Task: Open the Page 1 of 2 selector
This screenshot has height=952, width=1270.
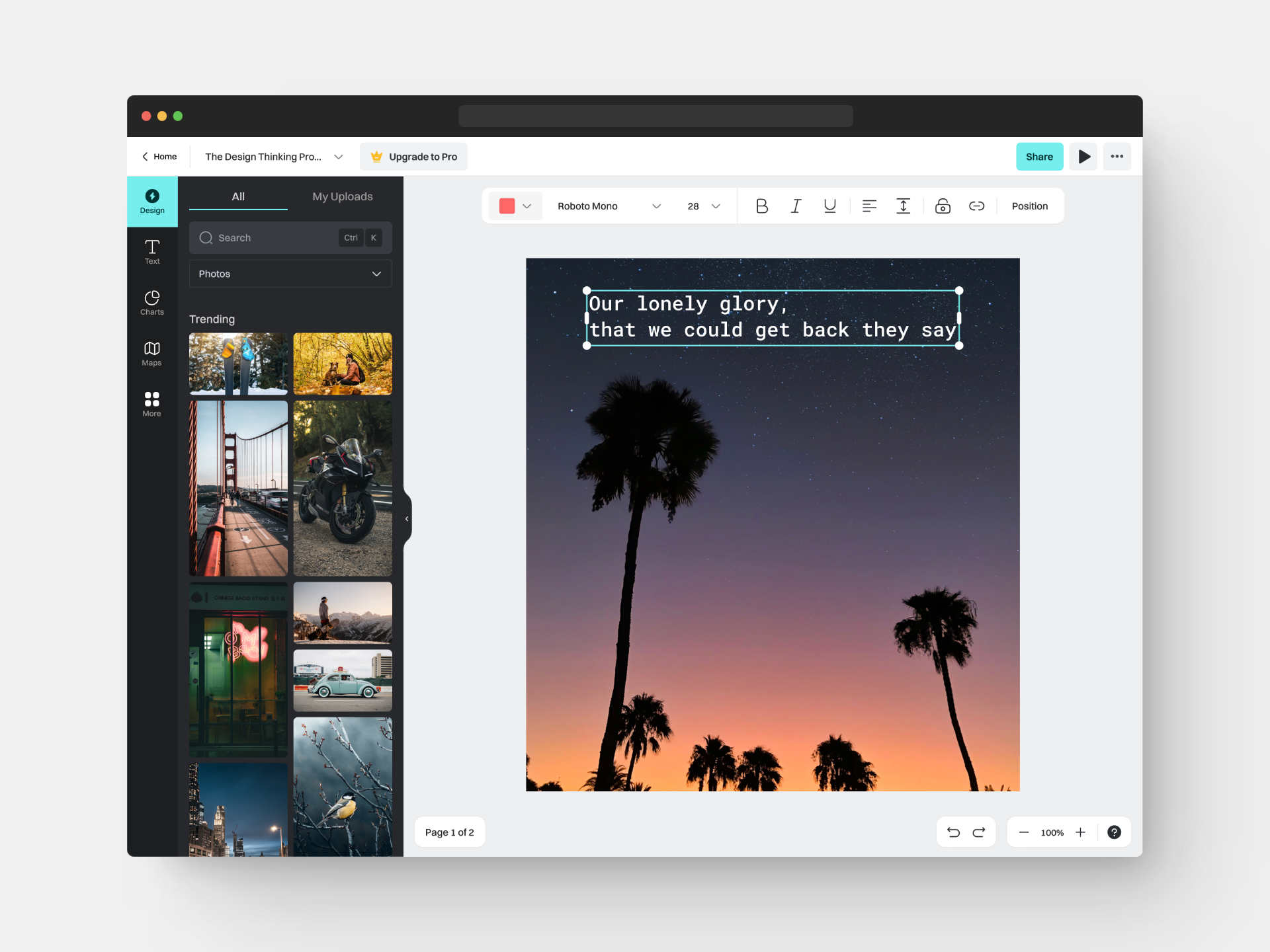Action: click(x=450, y=832)
